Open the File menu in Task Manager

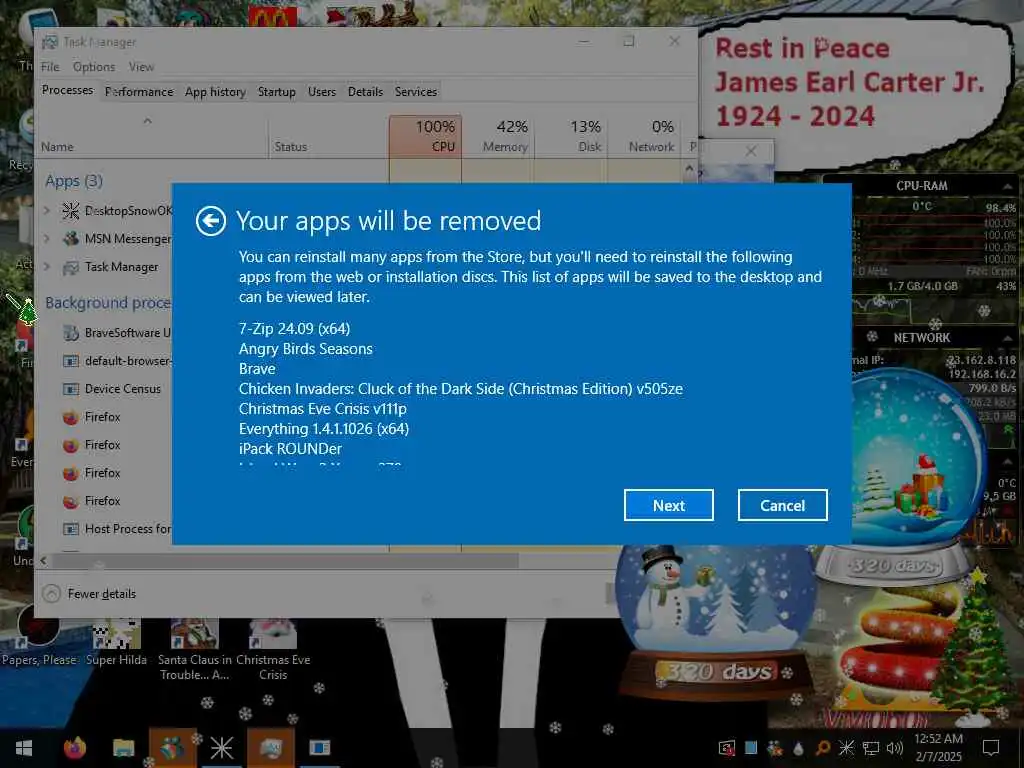pos(50,67)
